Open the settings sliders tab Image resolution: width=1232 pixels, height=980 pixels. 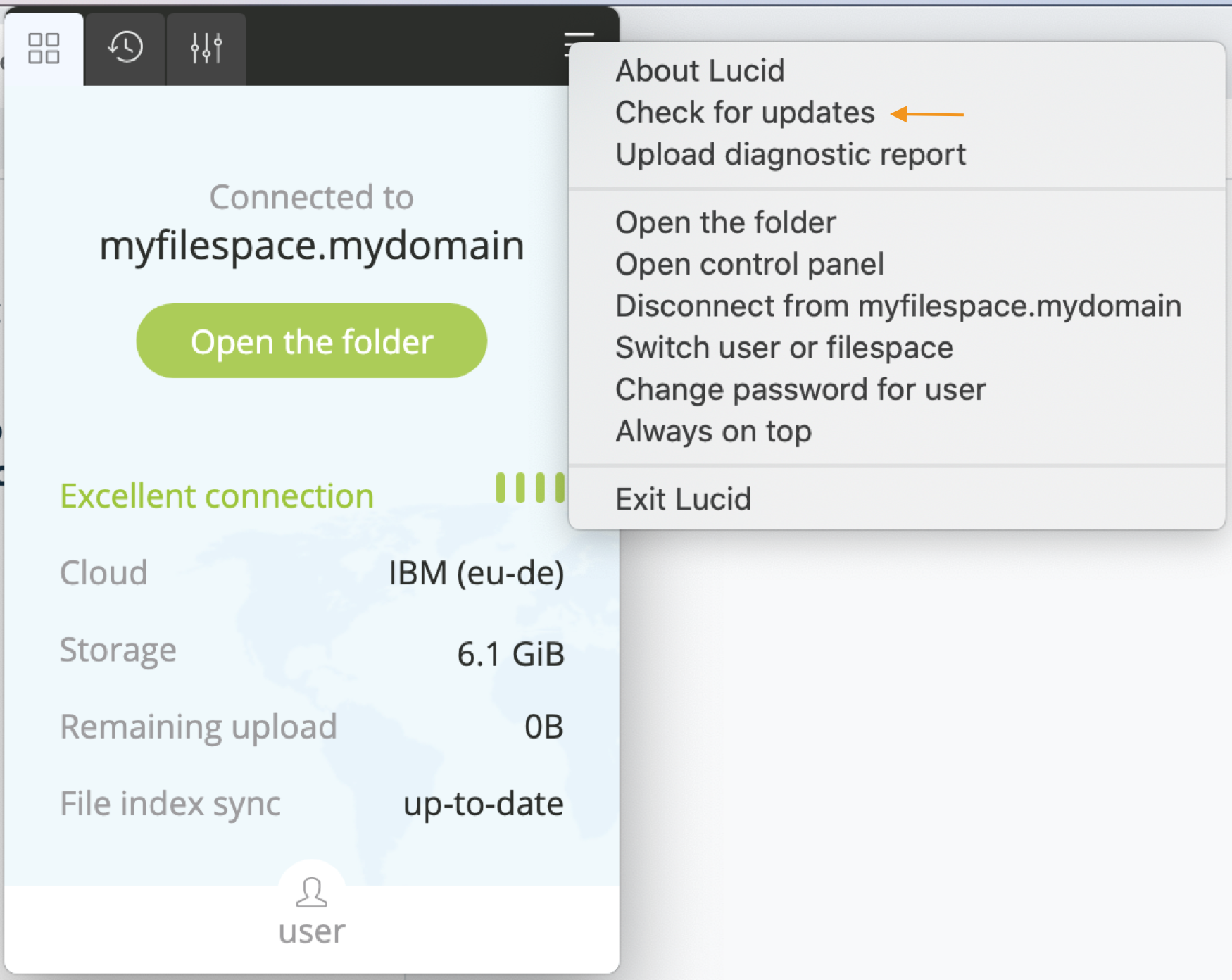coord(206,49)
